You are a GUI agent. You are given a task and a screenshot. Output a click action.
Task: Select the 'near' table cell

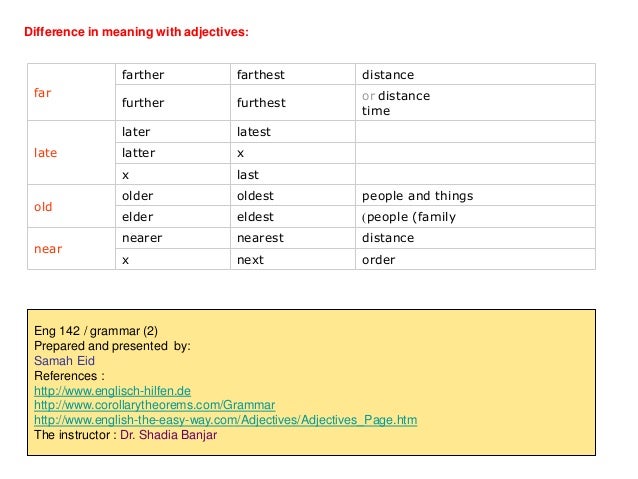pyautogui.click(x=72, y=249)
